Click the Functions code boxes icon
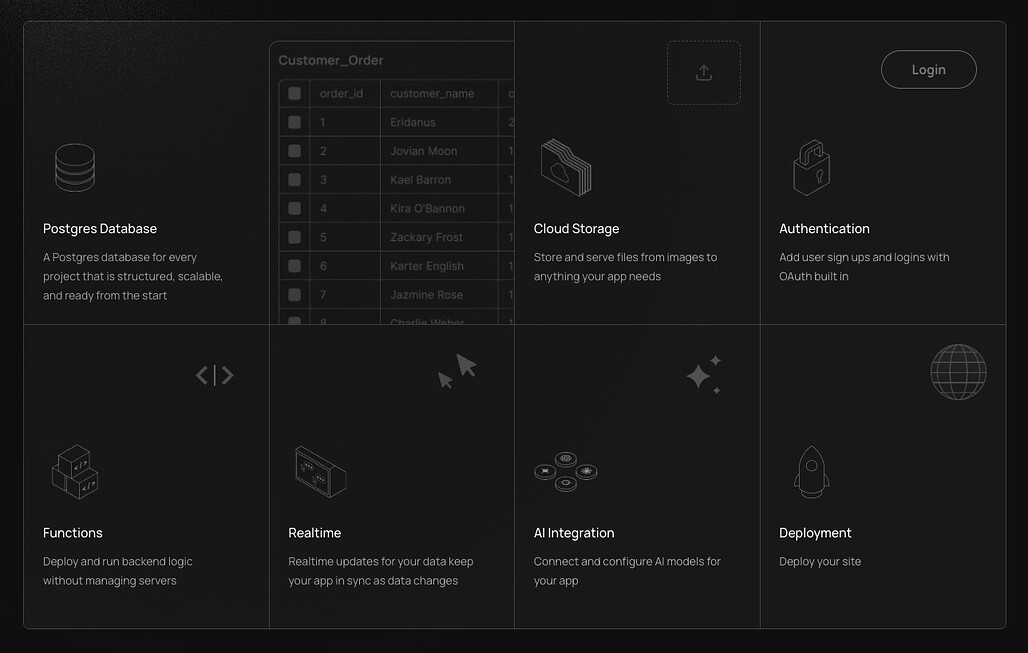The image size is (1028, 653). coord(75,472)
